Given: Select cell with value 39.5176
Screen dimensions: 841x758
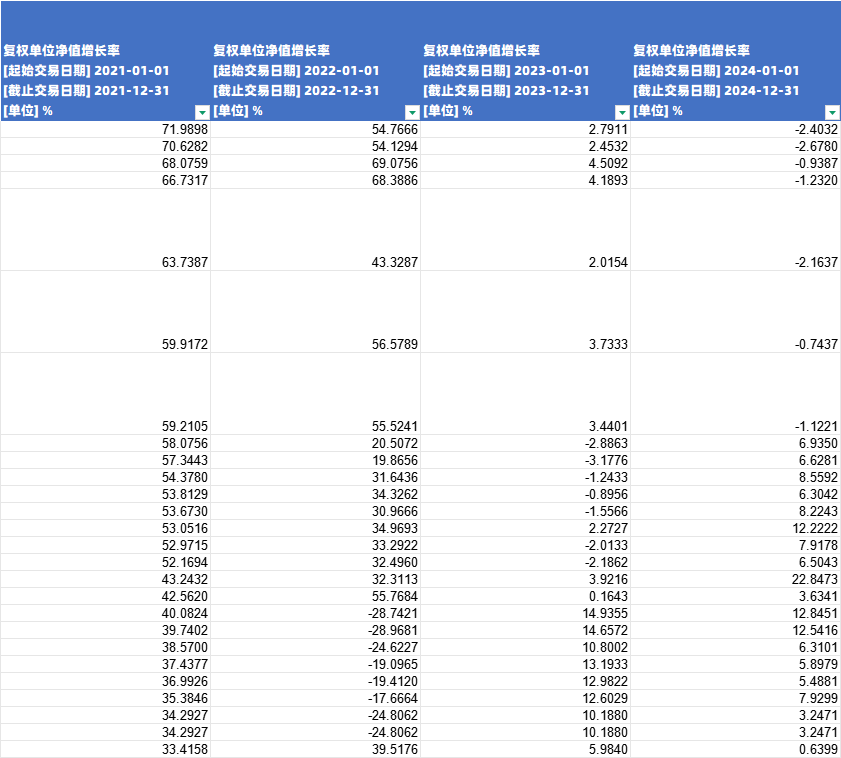Looking at the screenshot, I should (315, 749).
